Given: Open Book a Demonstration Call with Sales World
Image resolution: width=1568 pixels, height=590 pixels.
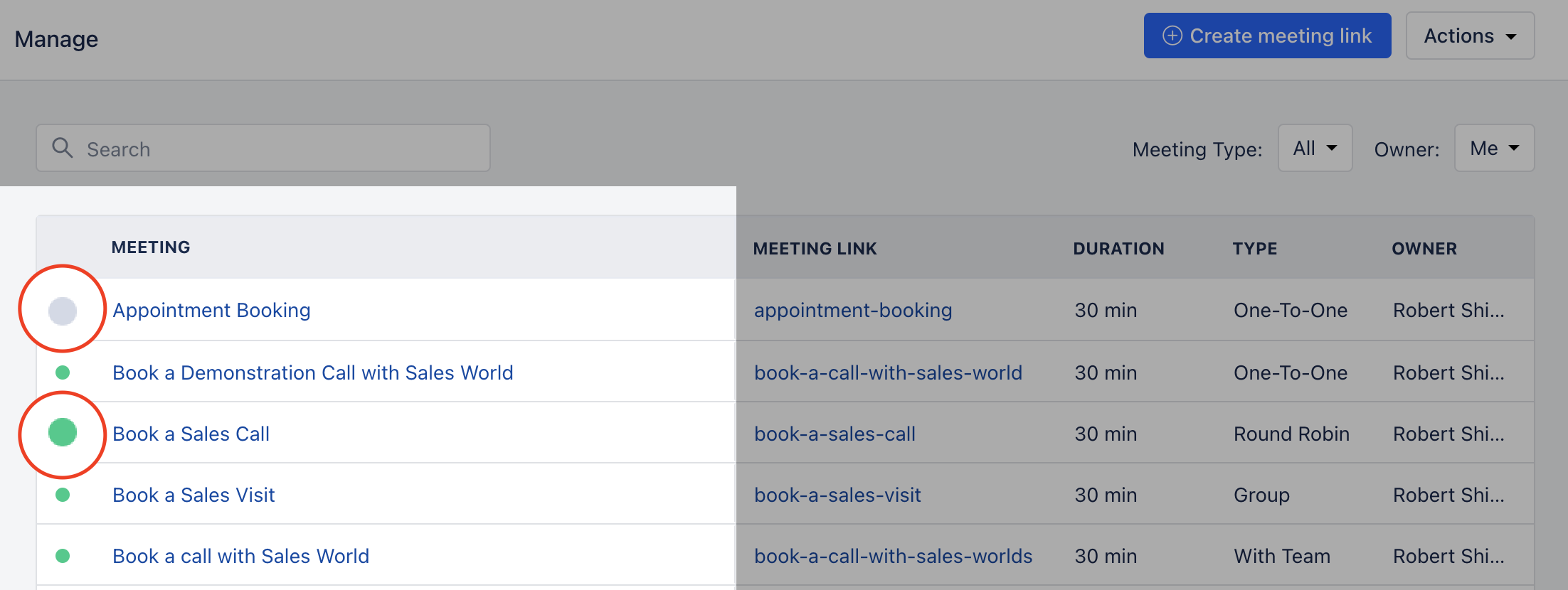Looking at the screenshot, I should pos(312,372).
